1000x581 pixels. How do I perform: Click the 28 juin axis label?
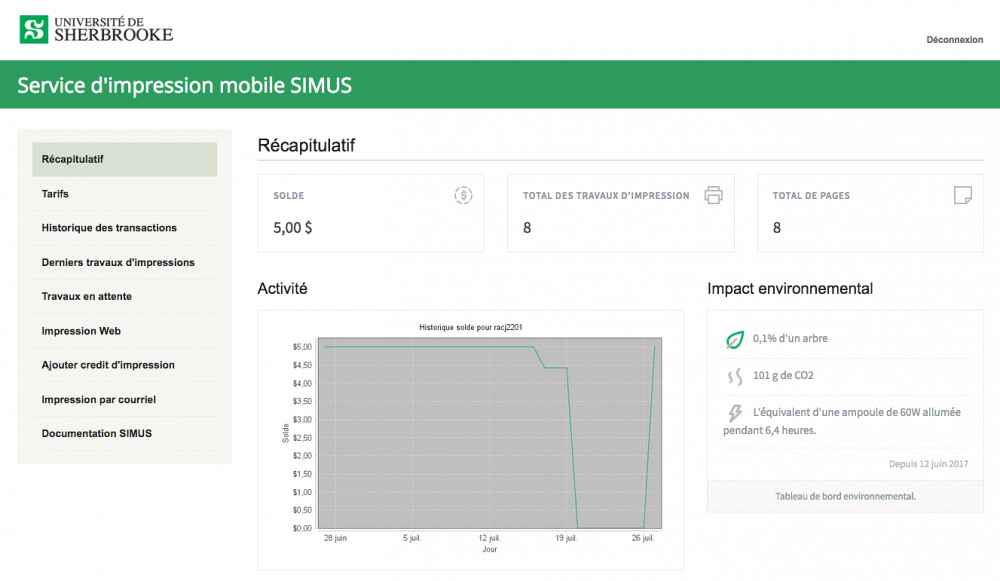coord(335,538)
